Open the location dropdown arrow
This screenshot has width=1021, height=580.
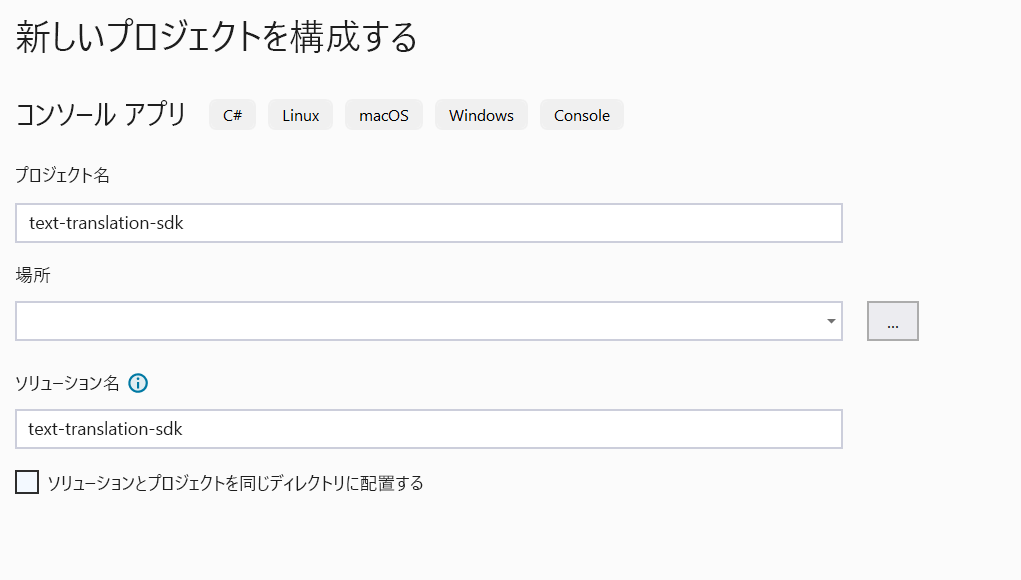[831, 321]
